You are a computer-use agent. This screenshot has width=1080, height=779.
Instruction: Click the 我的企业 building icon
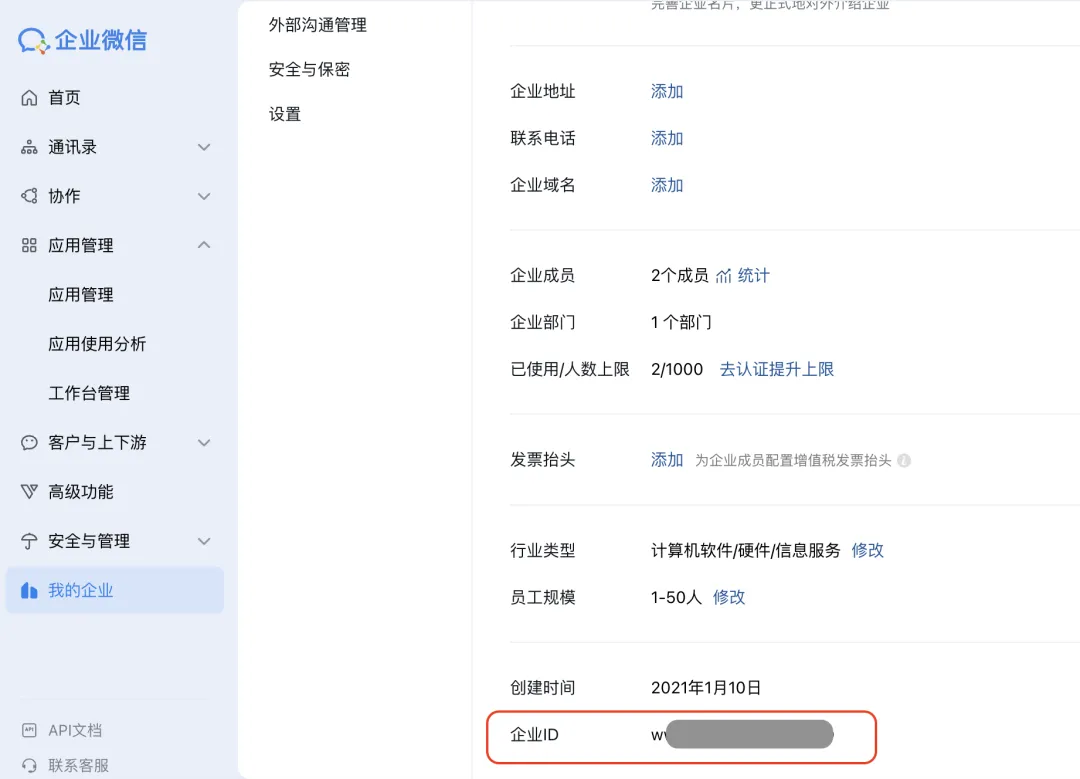point(29,590)
